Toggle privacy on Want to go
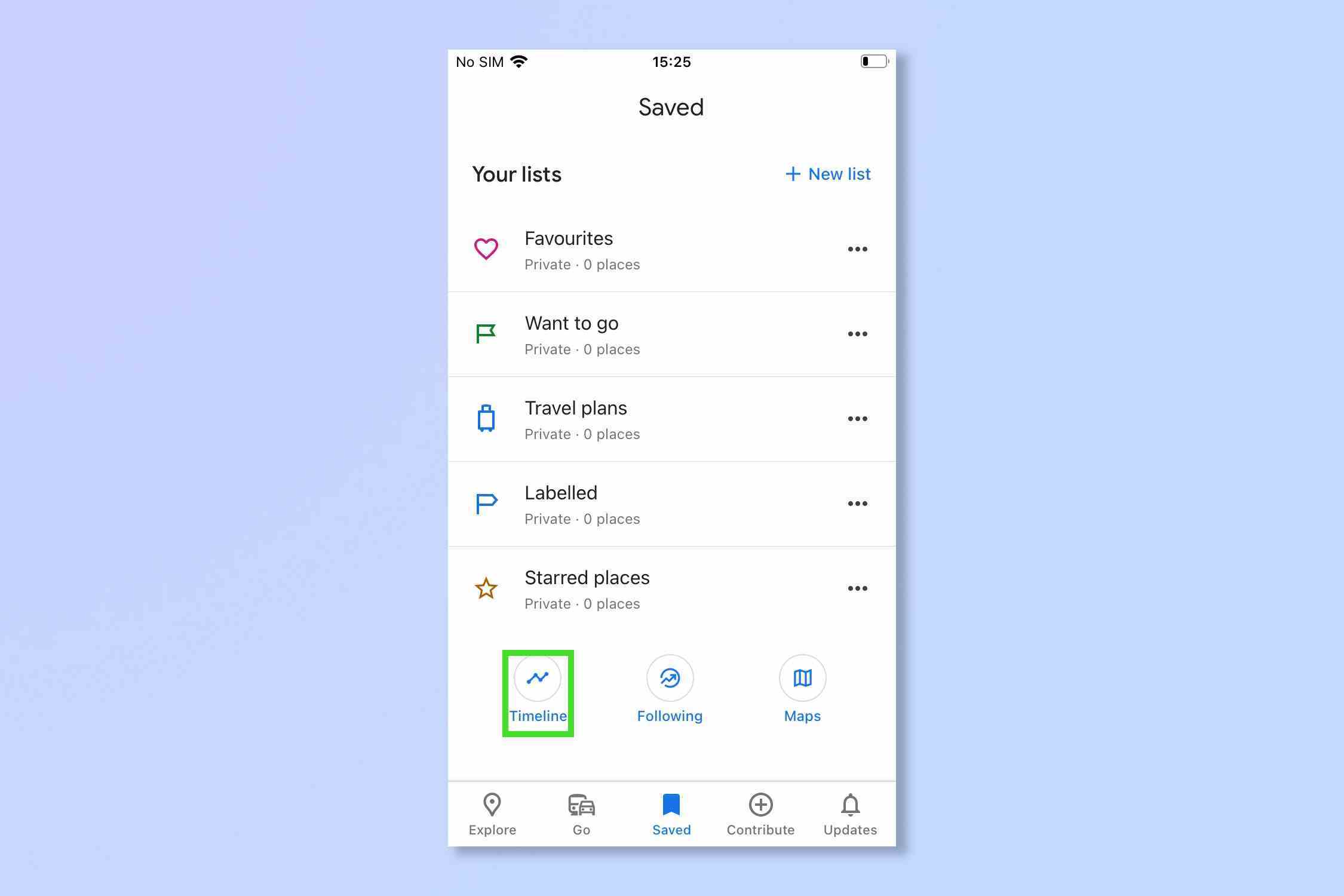Image resolution: width=1344 pixels, height=896 pixels. [x=857, y=334]
